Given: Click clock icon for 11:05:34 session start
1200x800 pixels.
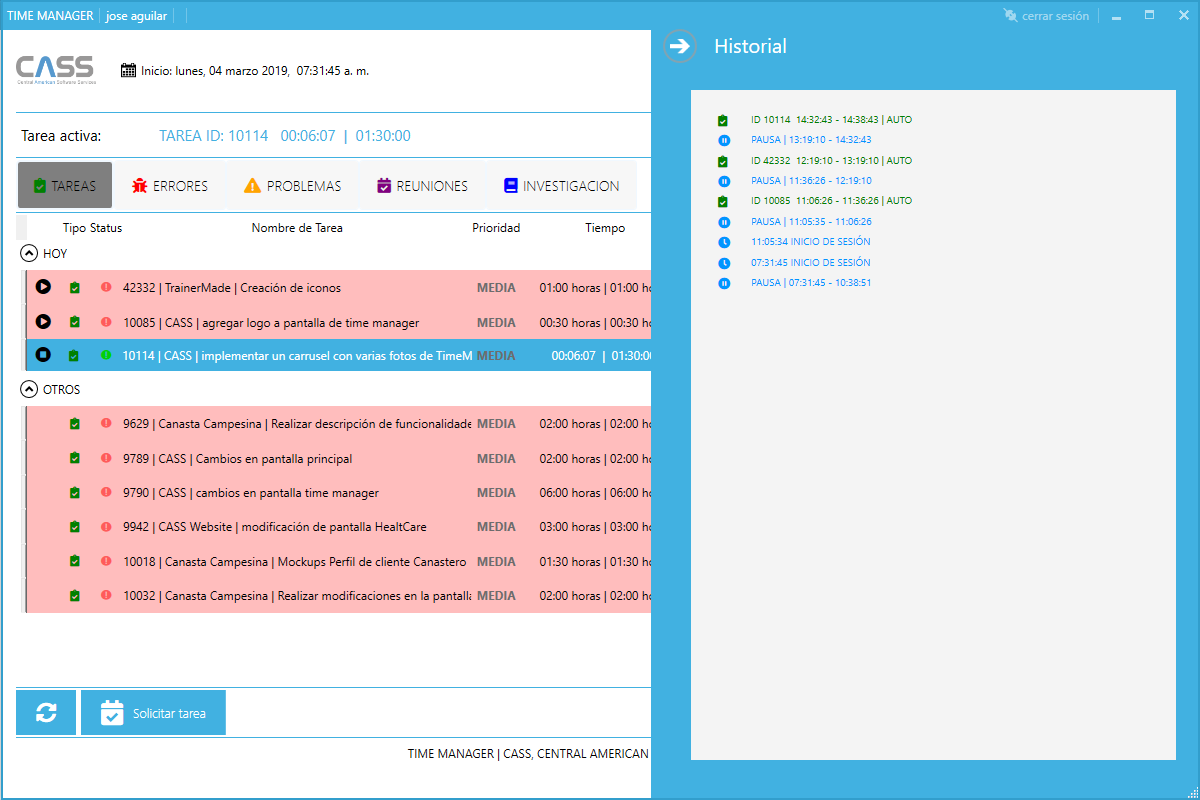Looking at the screenshot, I should point(724,242).
